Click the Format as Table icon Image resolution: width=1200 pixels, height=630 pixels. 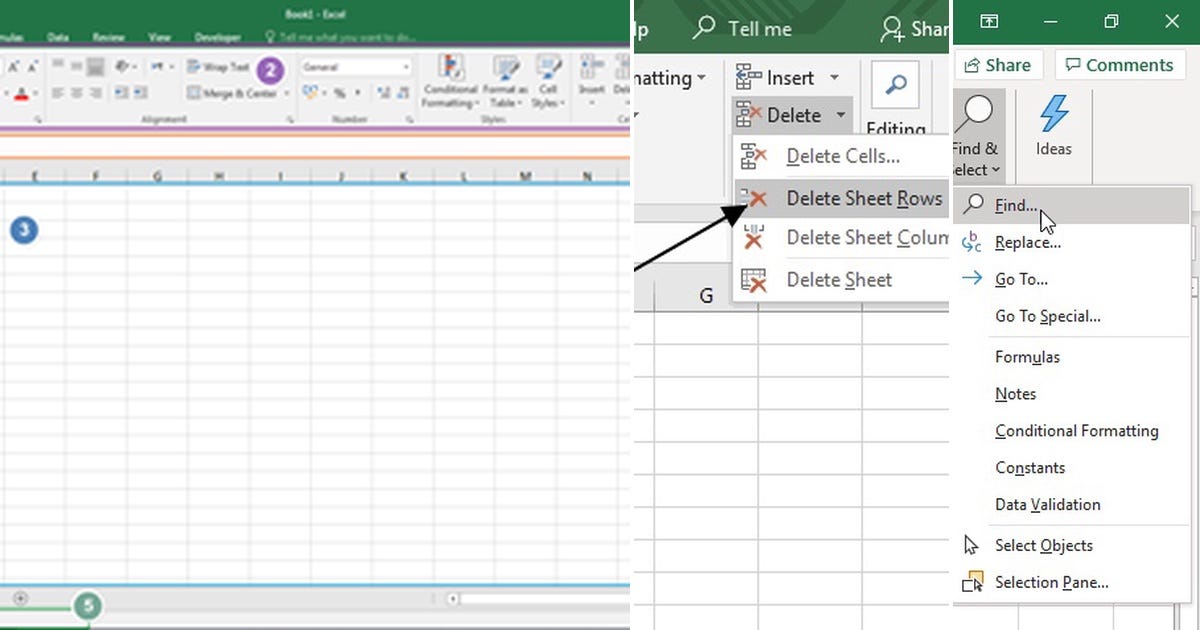tap(505, 70)
